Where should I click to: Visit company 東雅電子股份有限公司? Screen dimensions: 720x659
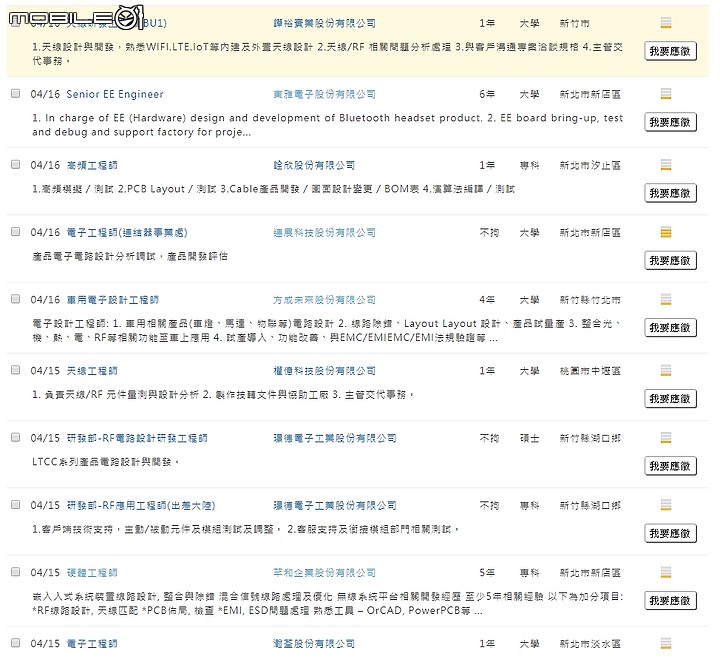point(324,94)
